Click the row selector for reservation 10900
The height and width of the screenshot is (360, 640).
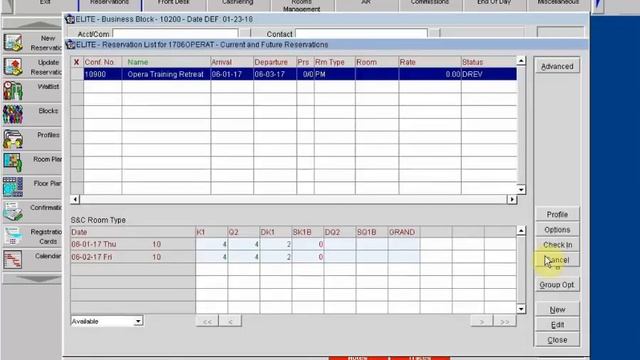77,74
